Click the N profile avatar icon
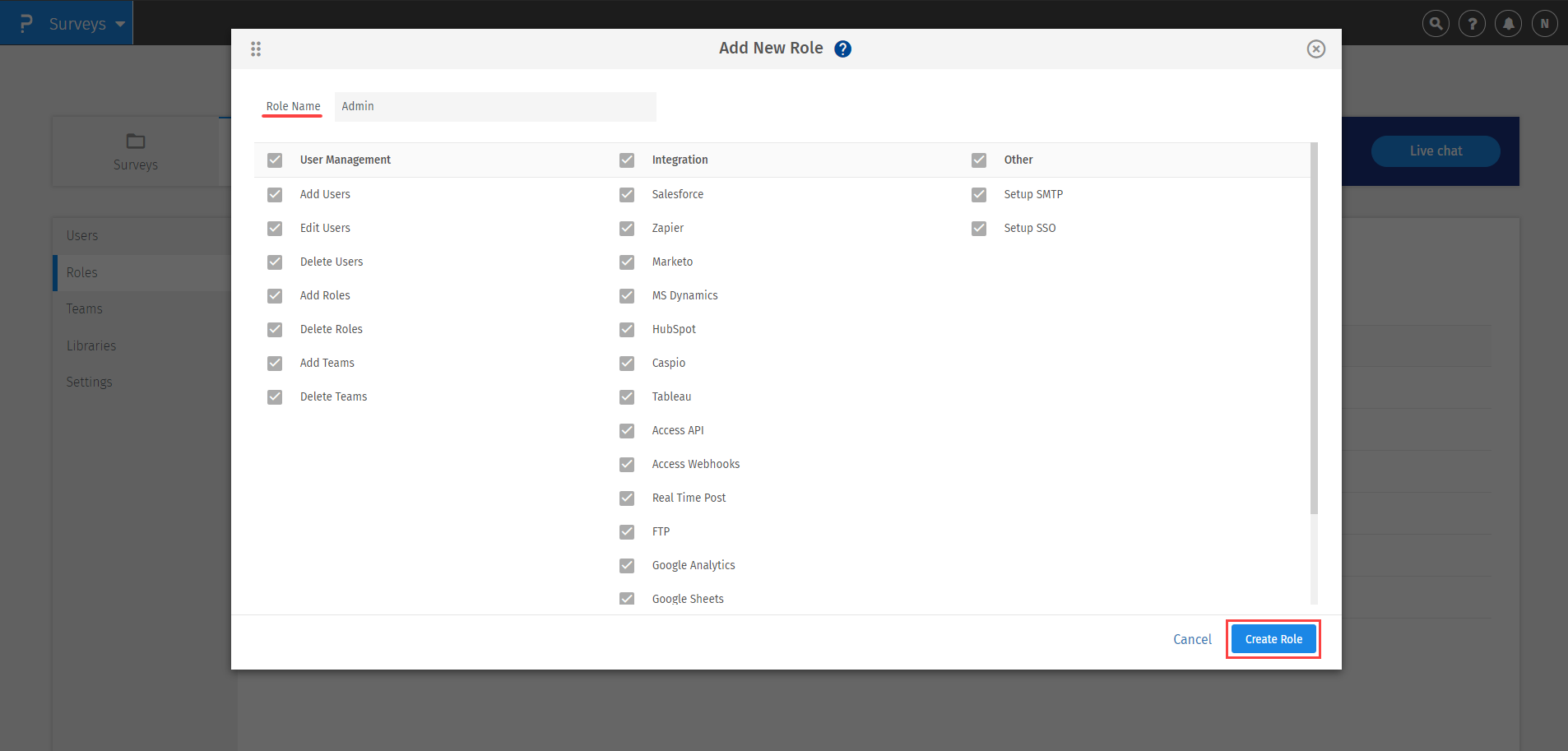 (1543, 23)
